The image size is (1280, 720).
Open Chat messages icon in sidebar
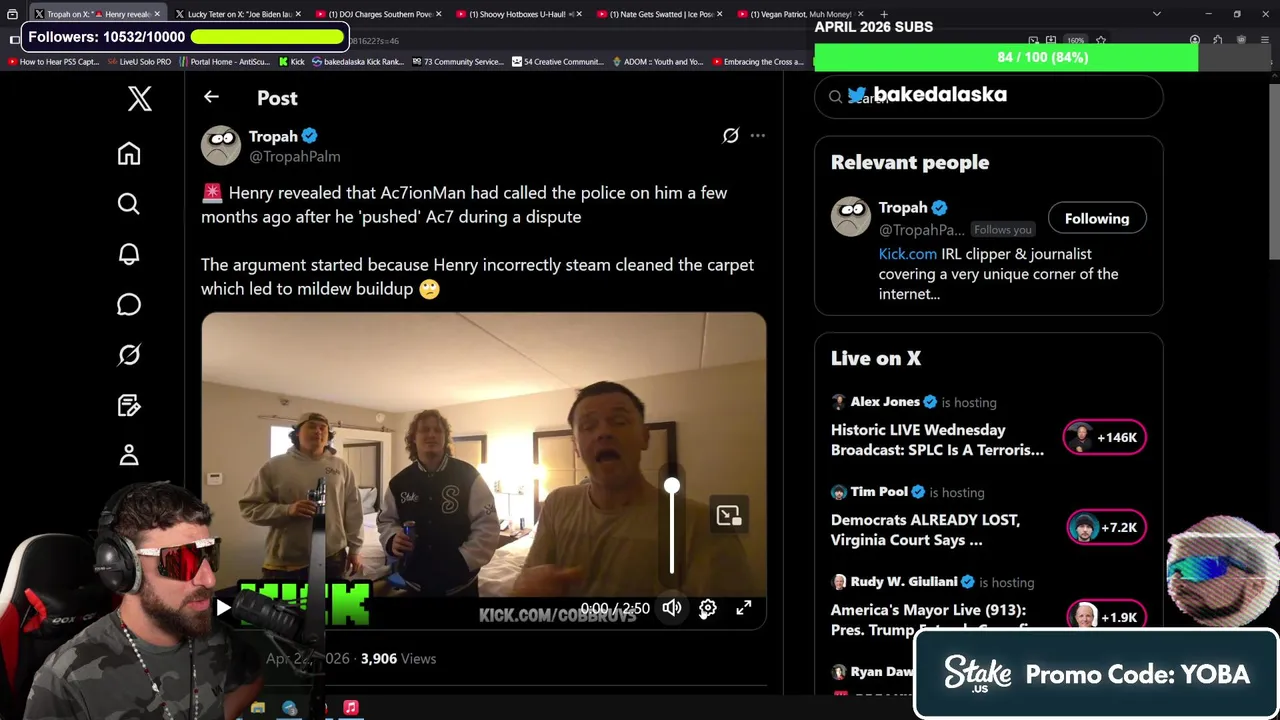coord(129,304)
